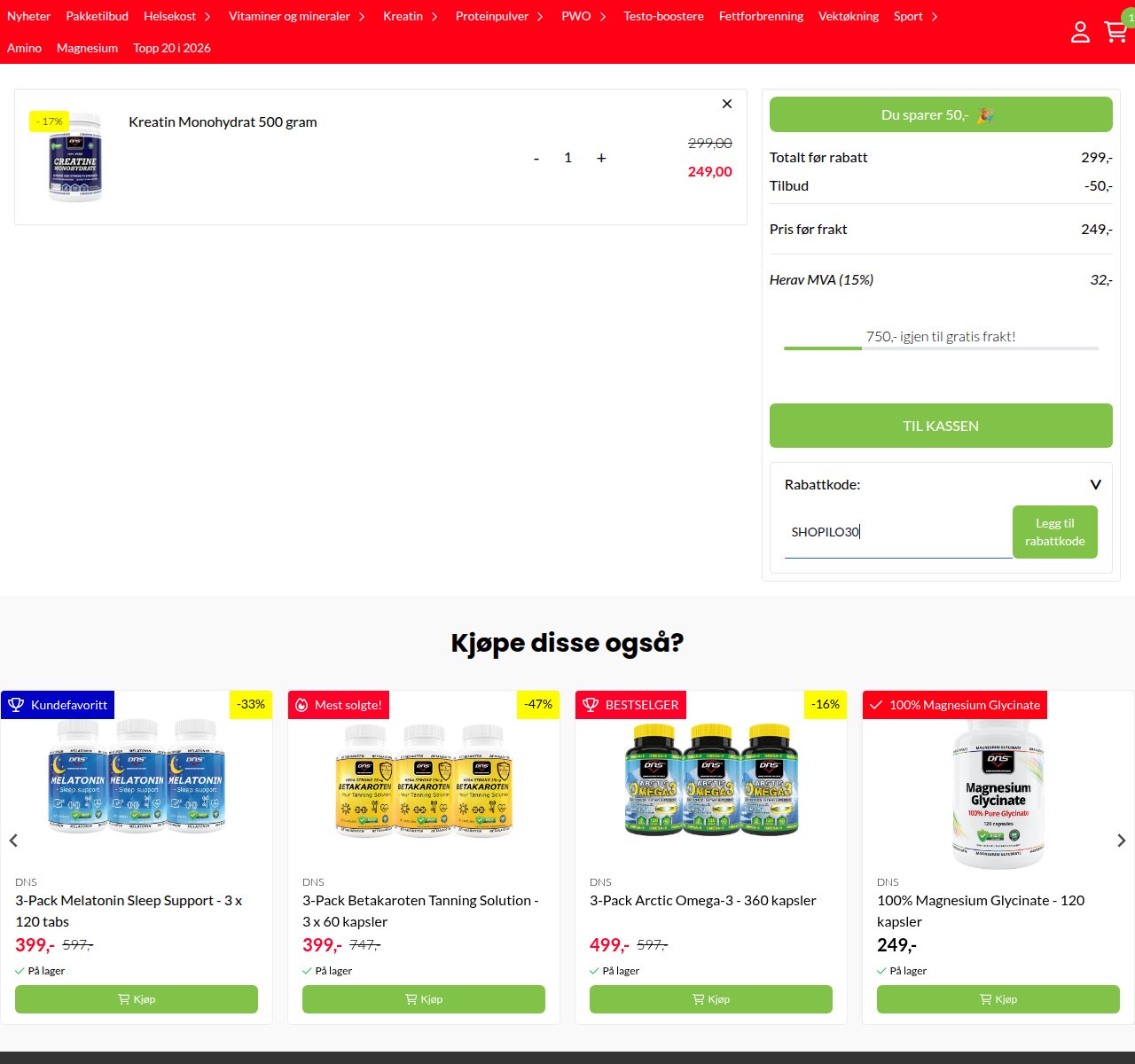Click the Herav MVA (15%) line
Screen dimensions: 1135x1064
(x=941, y=279)
